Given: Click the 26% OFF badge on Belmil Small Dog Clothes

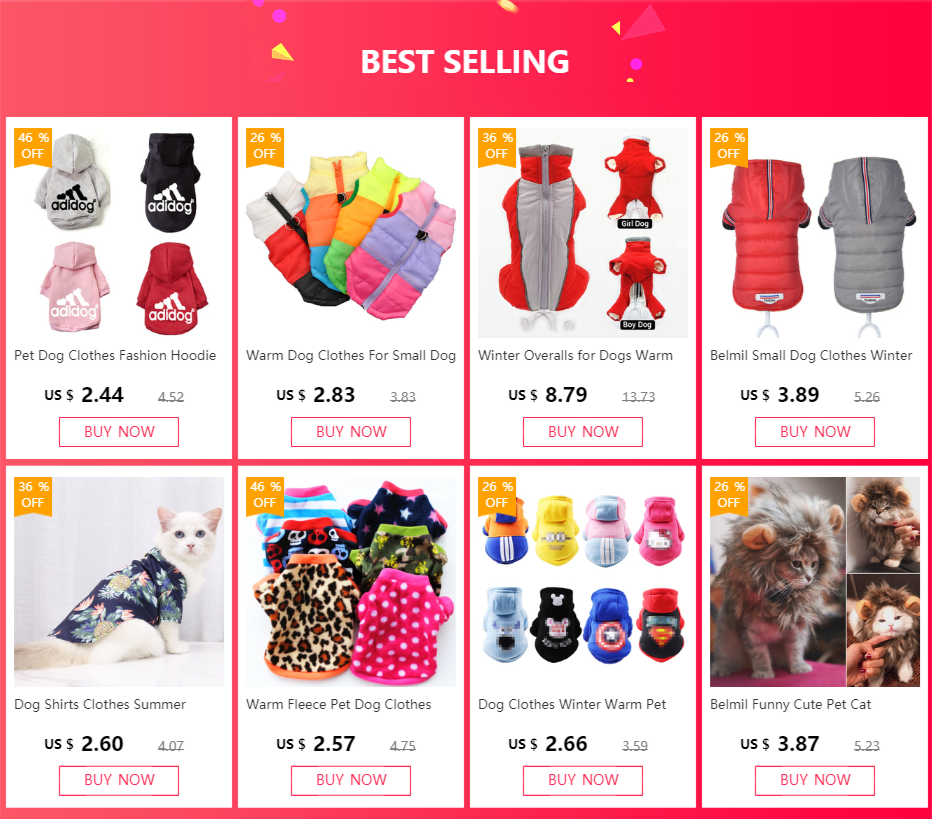Looking at the screenshot, I should pos(729,146).
